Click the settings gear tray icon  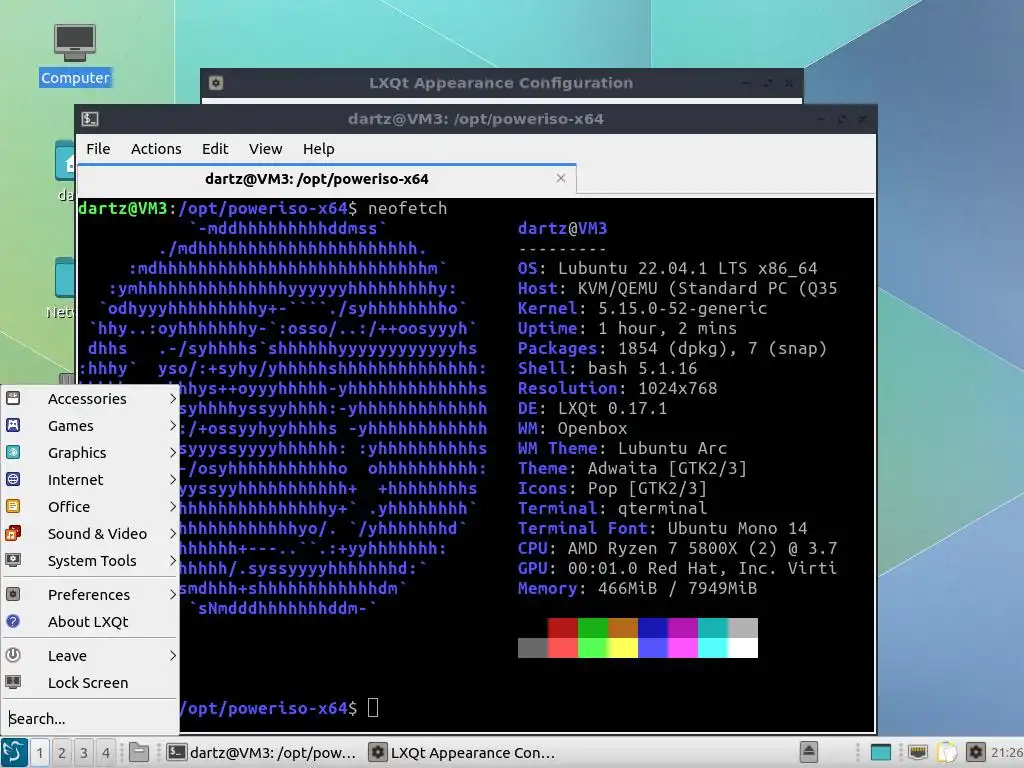click(976, 752)
